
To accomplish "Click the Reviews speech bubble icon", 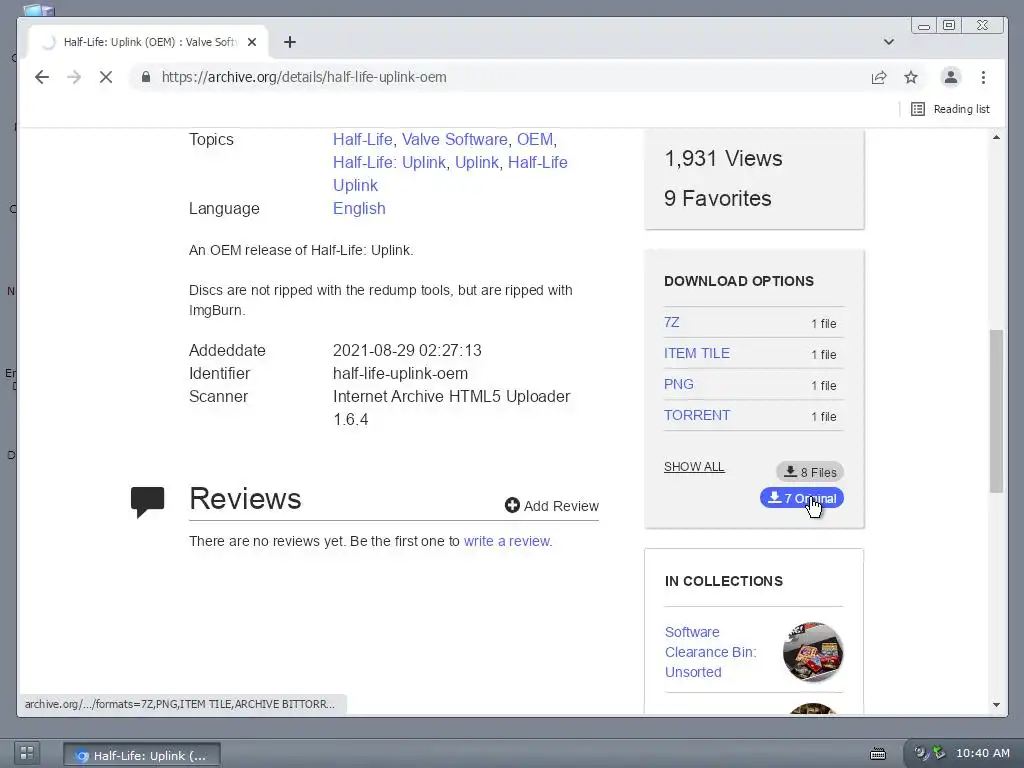I will click(148, 502).
